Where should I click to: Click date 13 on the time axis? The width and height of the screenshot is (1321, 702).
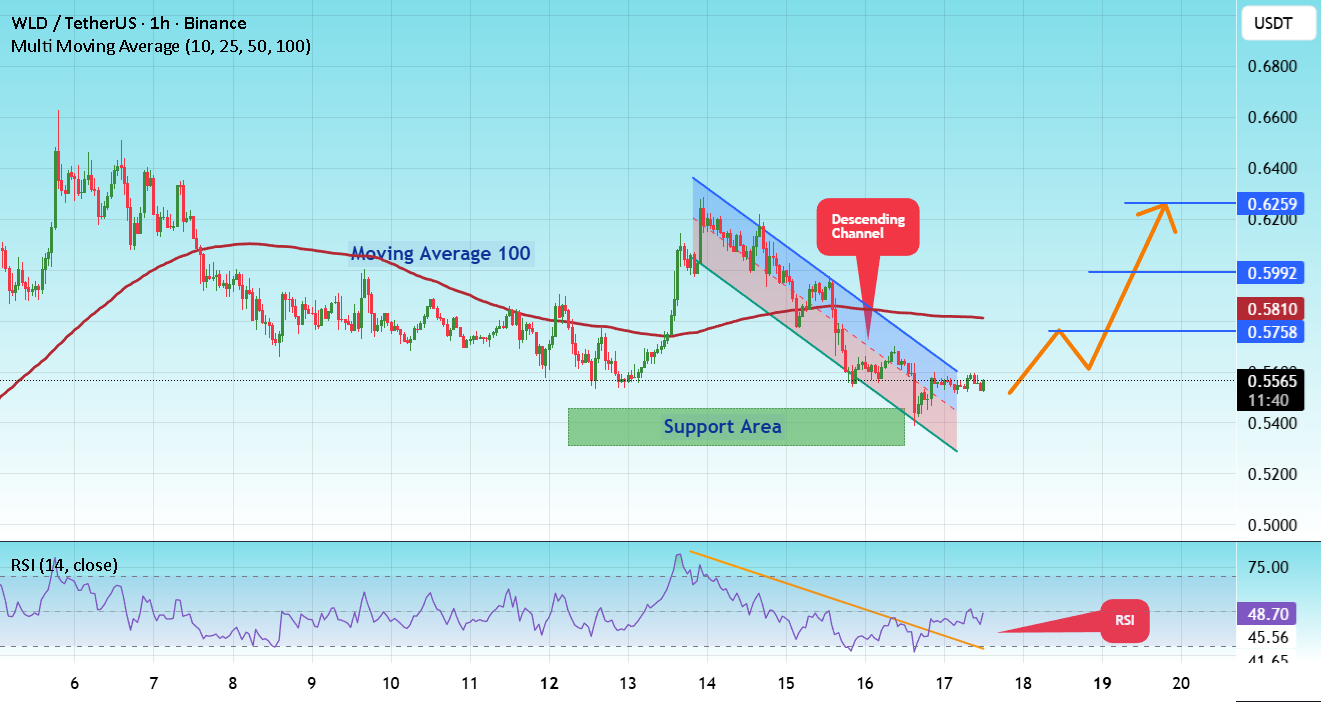(628, 683)
